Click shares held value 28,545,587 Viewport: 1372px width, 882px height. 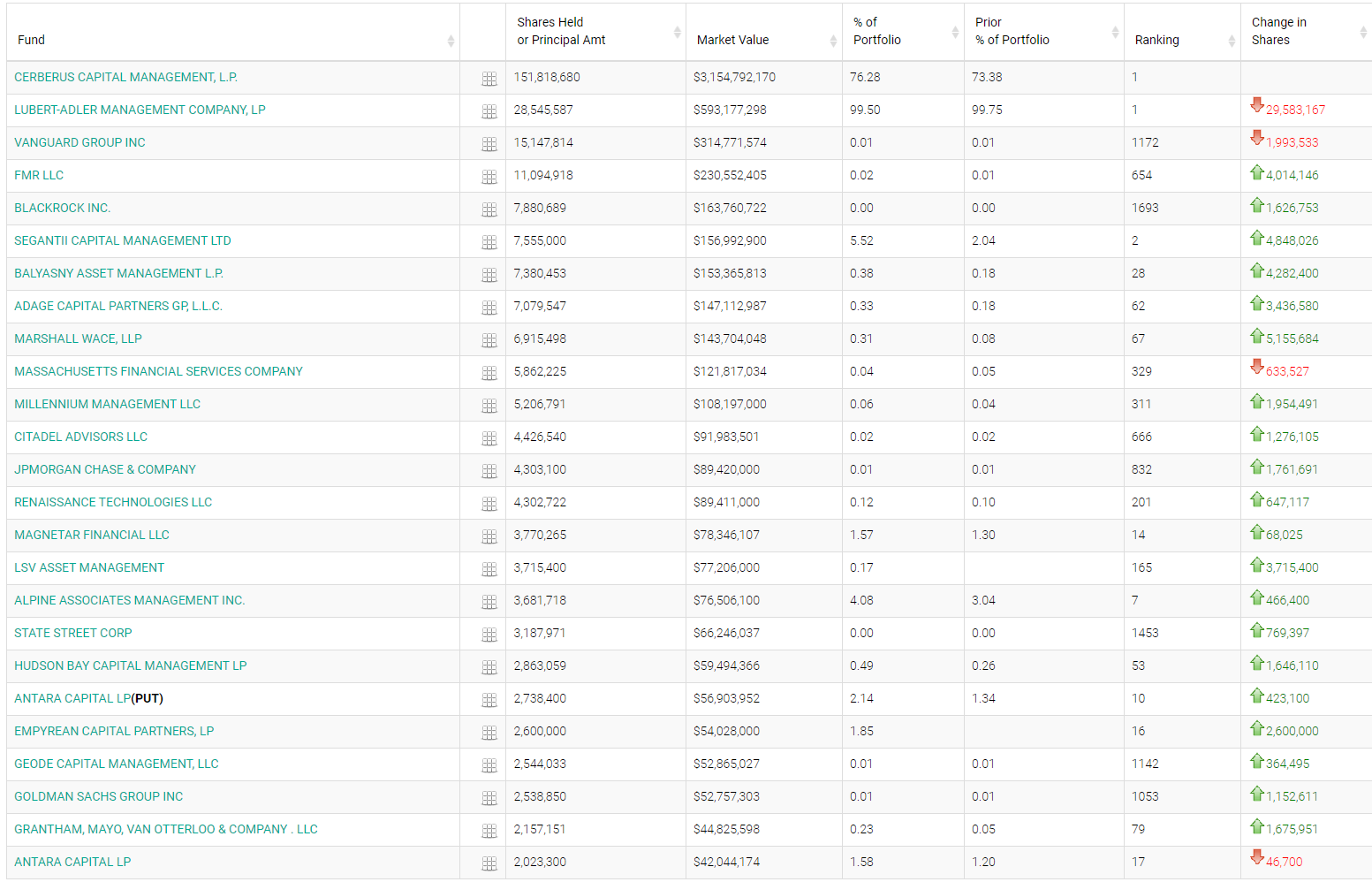[x=543, y=110]
